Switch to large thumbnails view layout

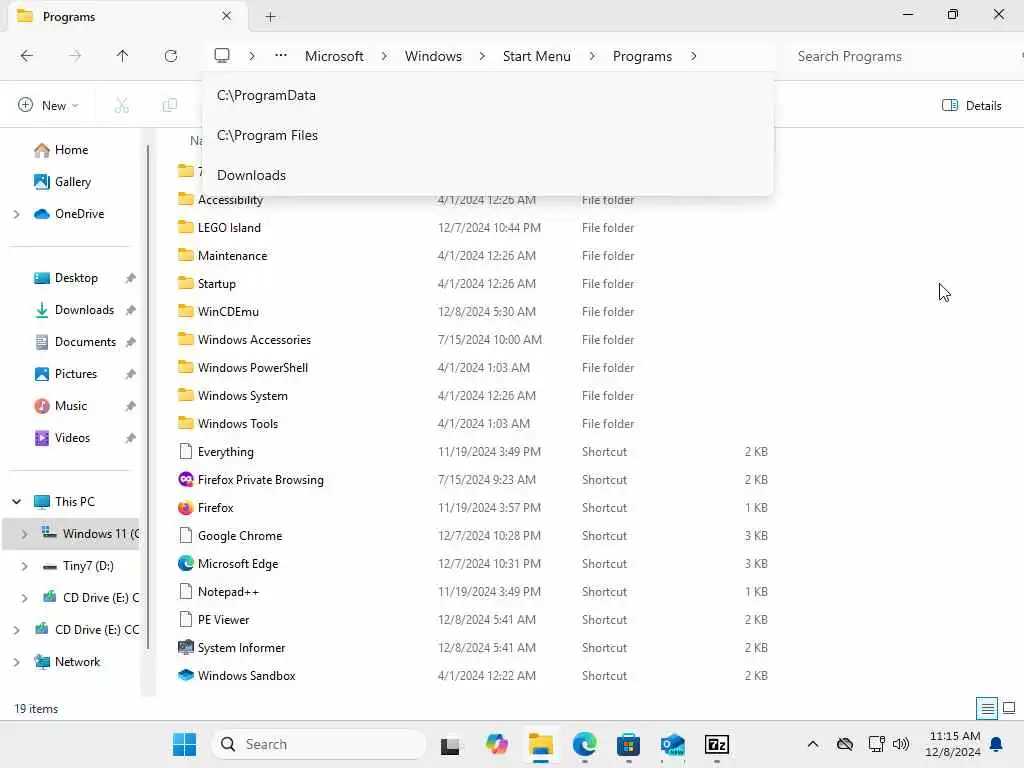pyautogui.click(x=1009, y=708)
